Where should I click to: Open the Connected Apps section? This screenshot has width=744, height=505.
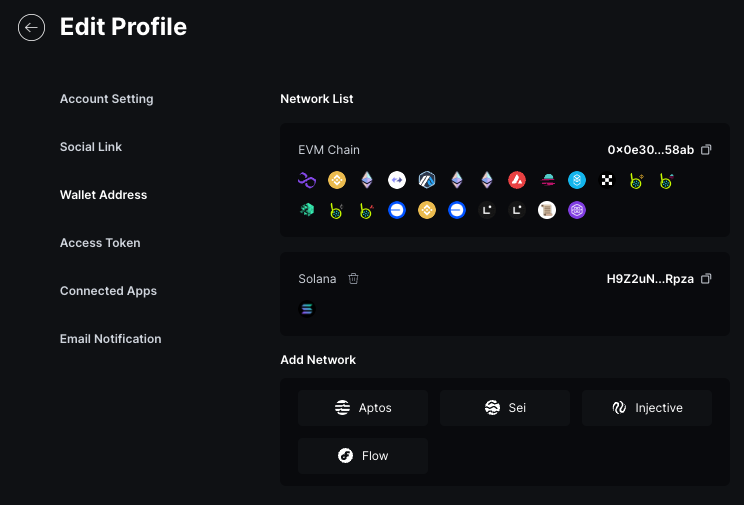point(108,291)
